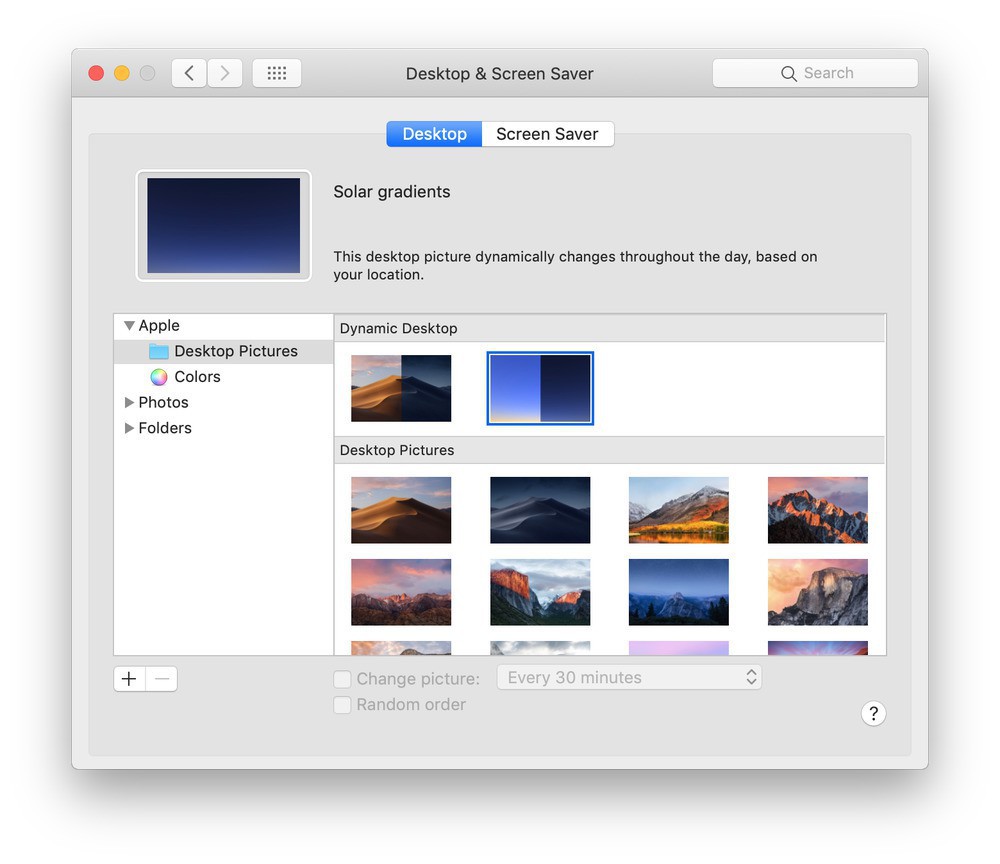The image size is (1000, 864).
Task: Select the Solar gradients dynamic thumbnail
Action: tap(540, 388)
